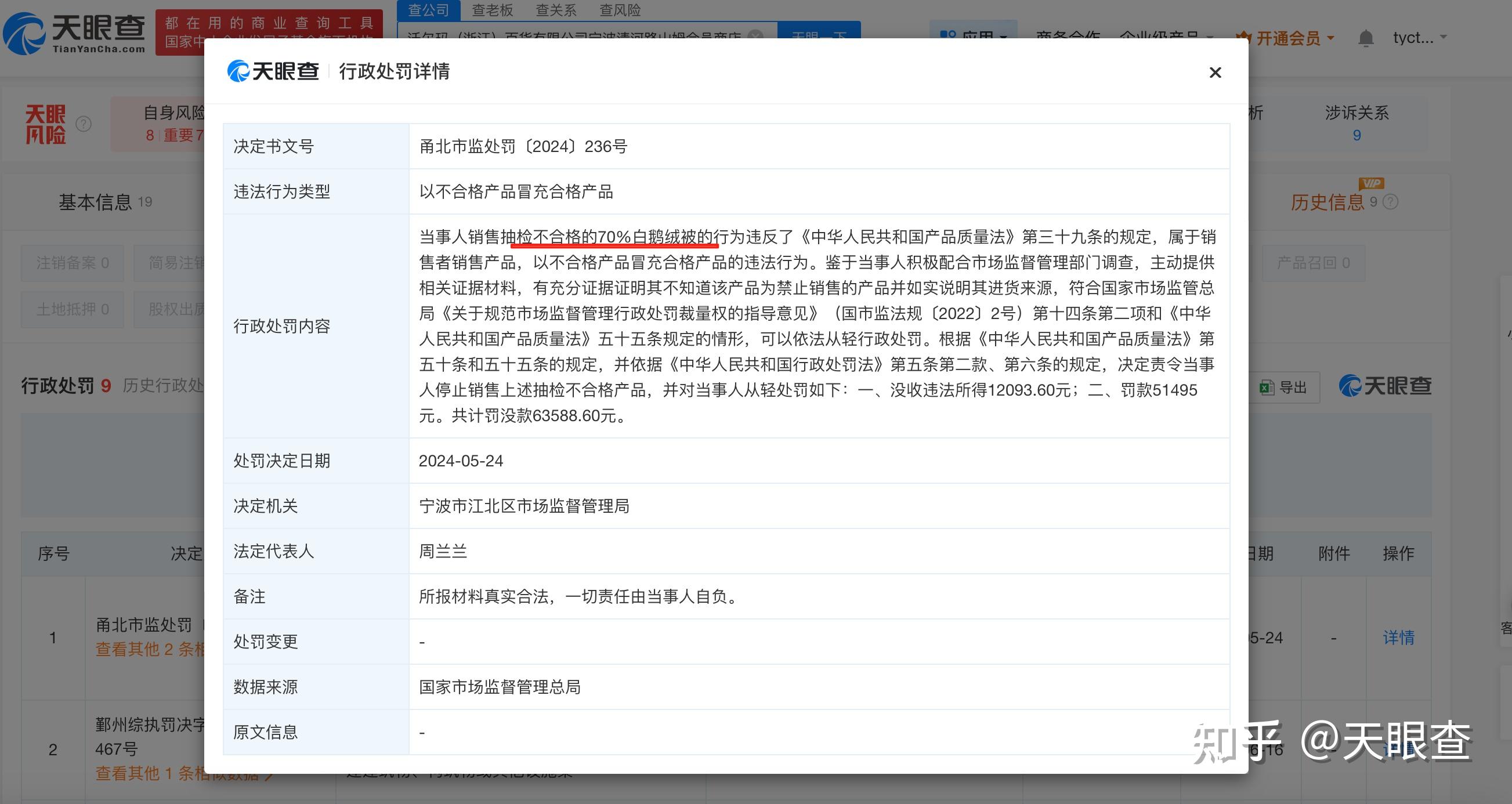Click the 产品召回 0 tag
Image resolution: width=1512 pixels, height=804 pixels.
coord(1314,263)
